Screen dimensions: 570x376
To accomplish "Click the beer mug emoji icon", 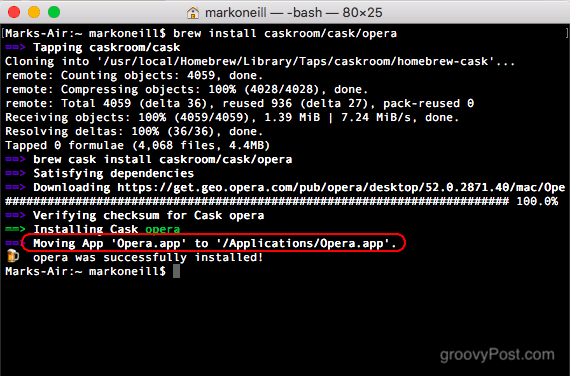I will click(13, 256).
